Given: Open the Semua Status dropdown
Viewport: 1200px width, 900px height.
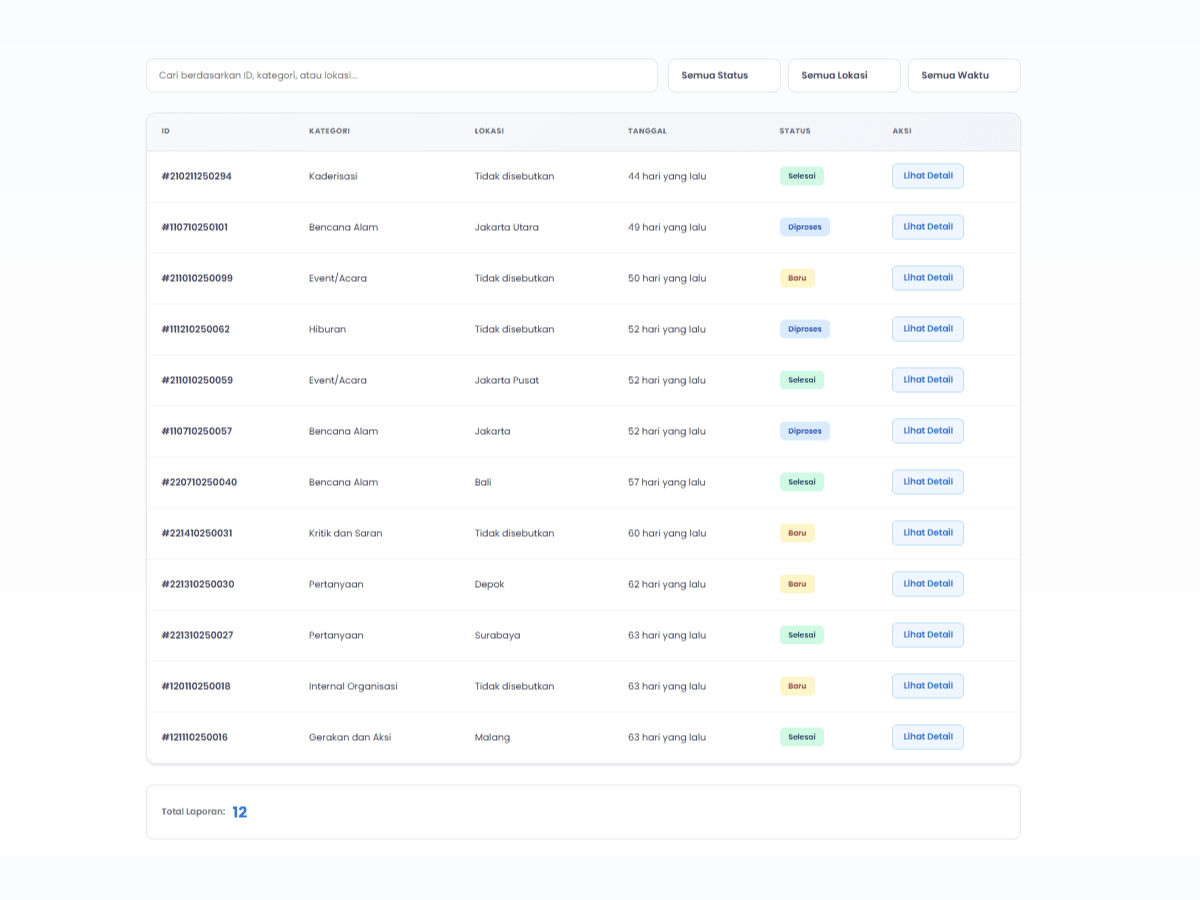Looking at the screenshot, I should 724,75.
